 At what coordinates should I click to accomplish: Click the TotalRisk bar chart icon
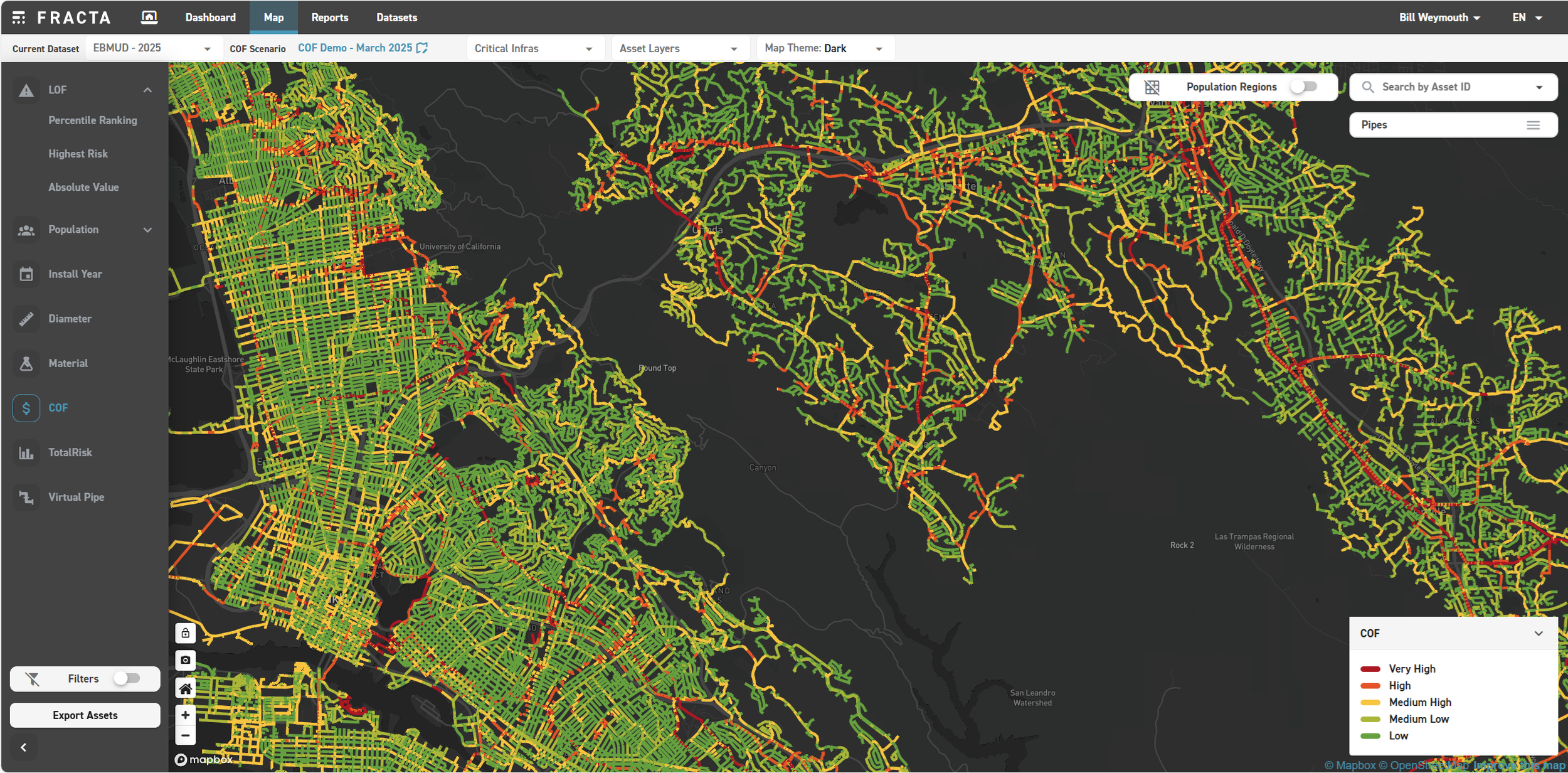pyautogui.click(x=26, y=452)
